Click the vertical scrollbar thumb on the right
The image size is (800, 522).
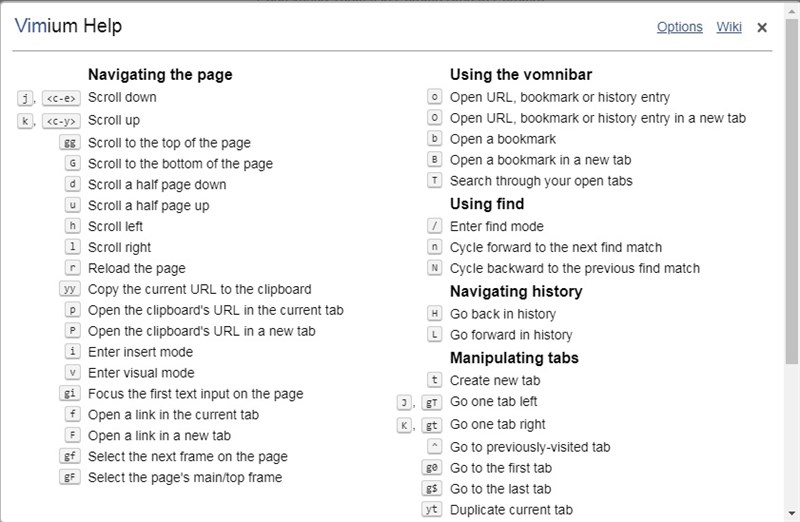click(792, 191)
